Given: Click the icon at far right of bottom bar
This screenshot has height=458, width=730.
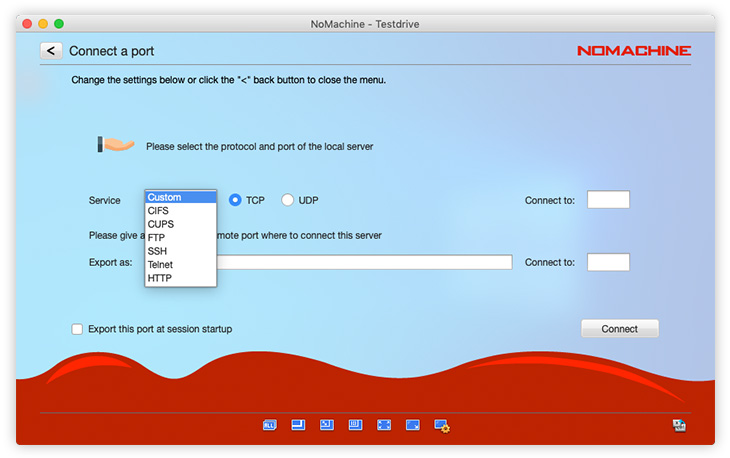Looking at the screenshot, I should click(679, 425).
